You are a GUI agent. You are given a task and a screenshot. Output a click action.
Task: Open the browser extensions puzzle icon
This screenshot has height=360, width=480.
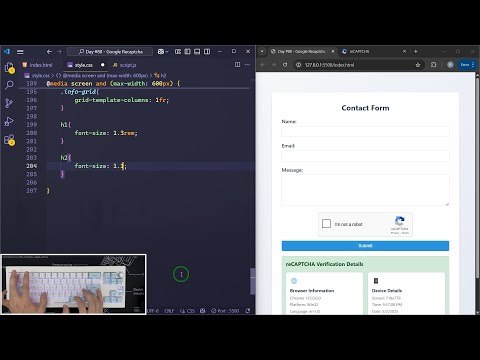tap(433, 65)
